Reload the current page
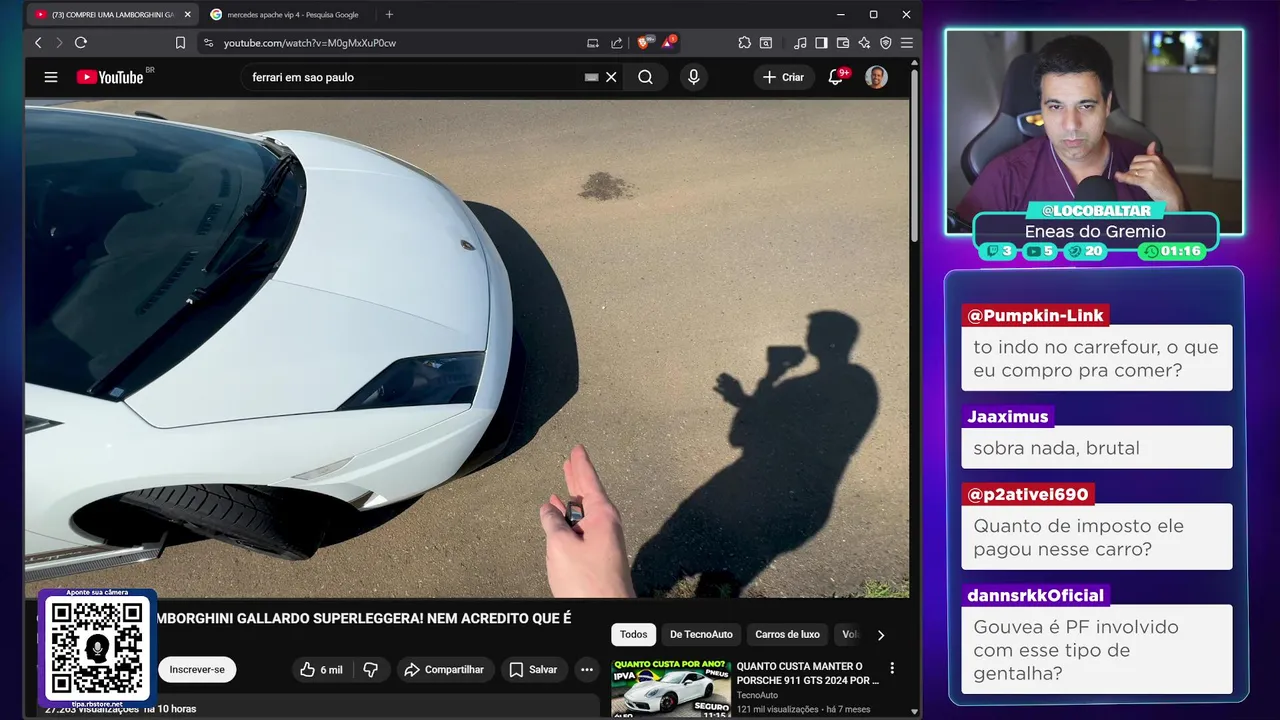The height and width of the screenshot is (720, 1280). [x=81, y=43]
